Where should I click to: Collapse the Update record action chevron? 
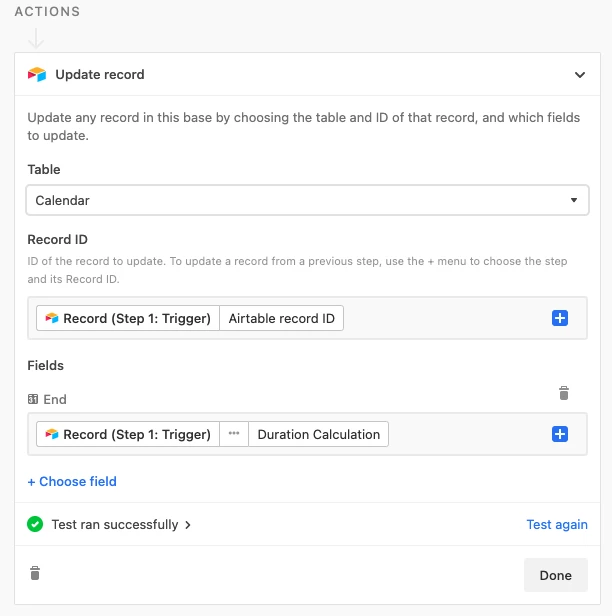pyautogui.click(x=580, y=75)
